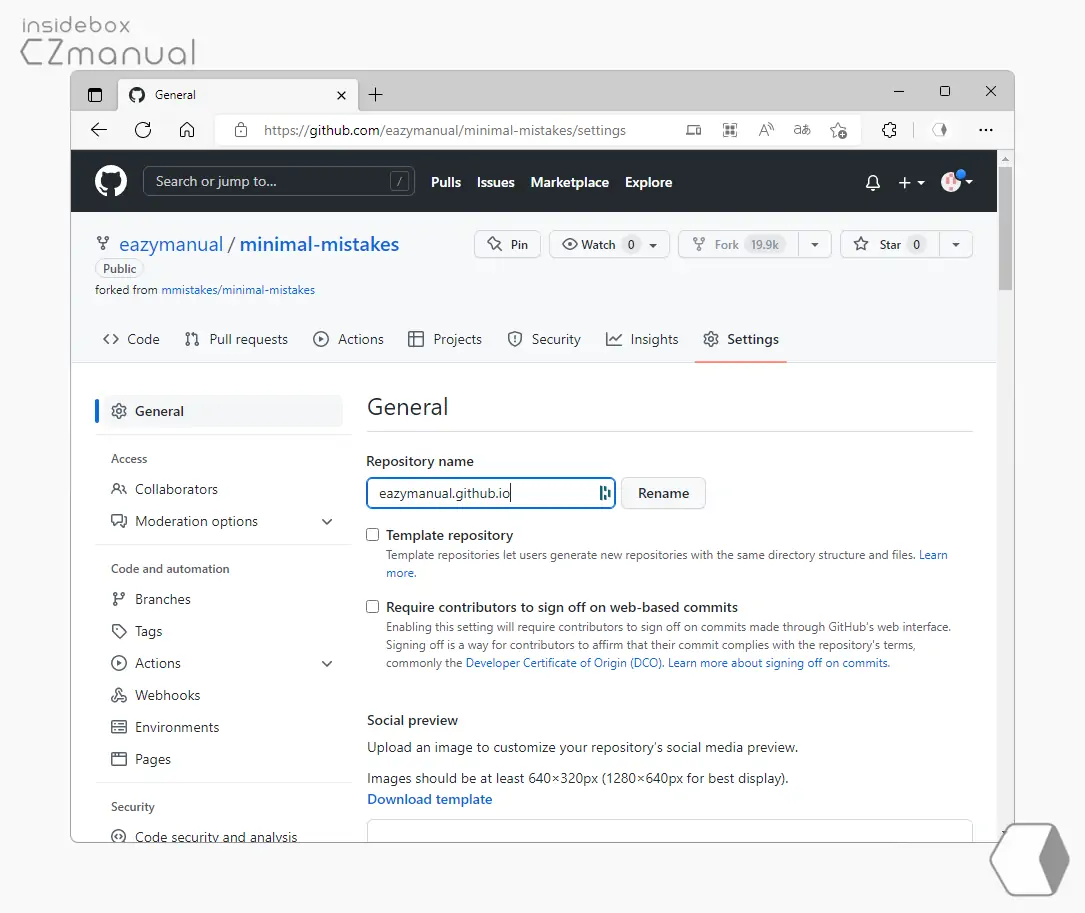Screen dimensions: 1085x913
Task: Click the browser home icon
Action: pos(187,130)
